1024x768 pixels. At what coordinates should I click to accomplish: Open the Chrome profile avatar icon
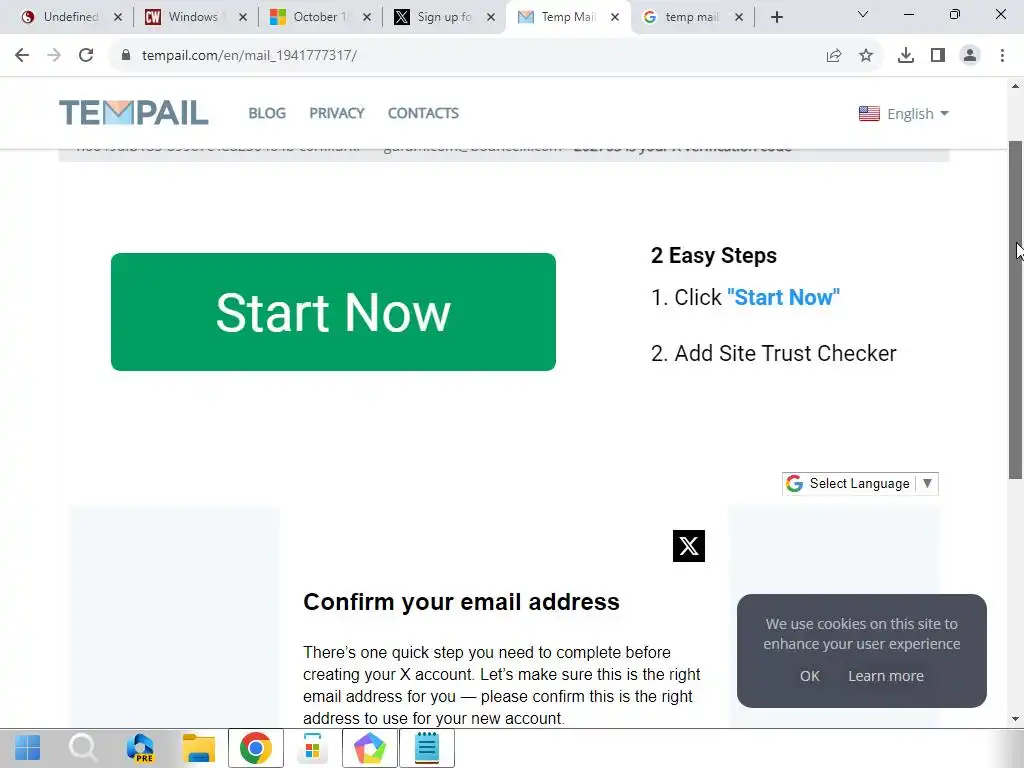pyautogui.click(x=970, y=56)
